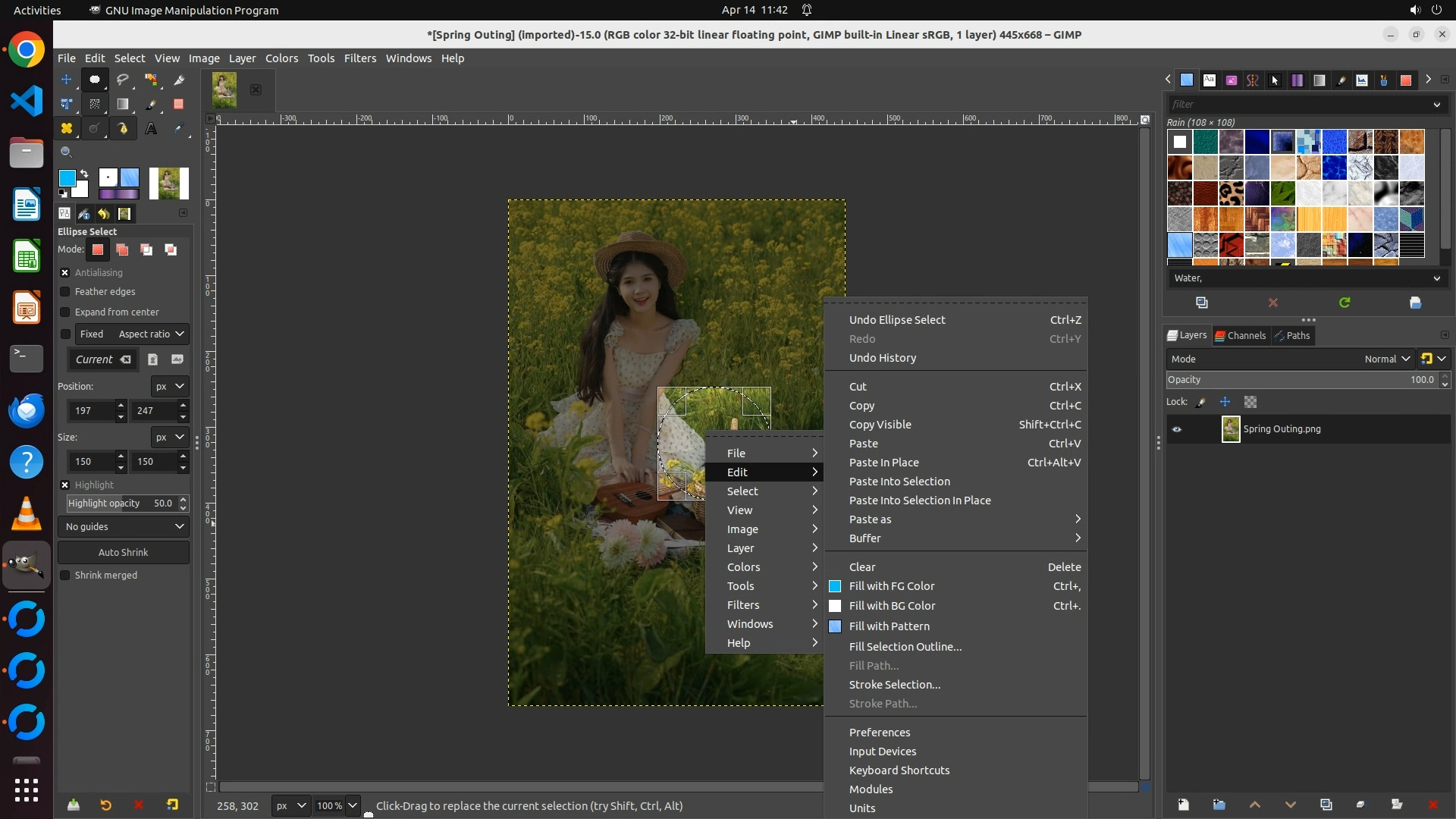1456x819 pixels.
Task: Select the Move tool
Action: click(66, 80)
